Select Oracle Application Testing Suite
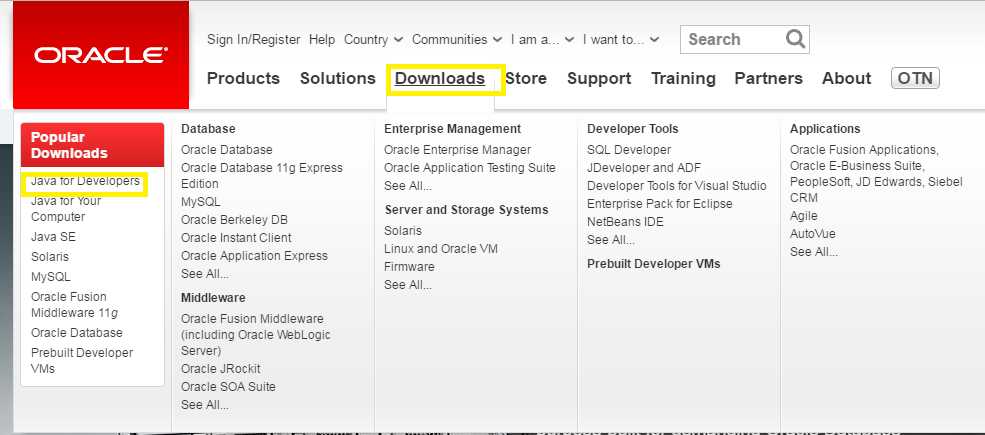The width and height of the screenshot is (985, 435). coord(470,168)
